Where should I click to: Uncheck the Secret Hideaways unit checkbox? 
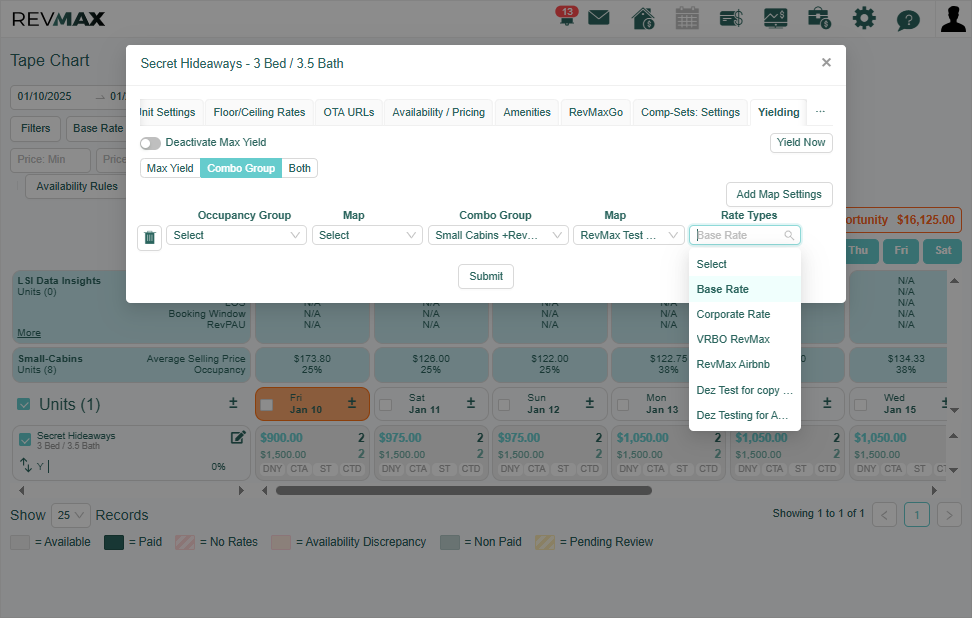(25, 439)
